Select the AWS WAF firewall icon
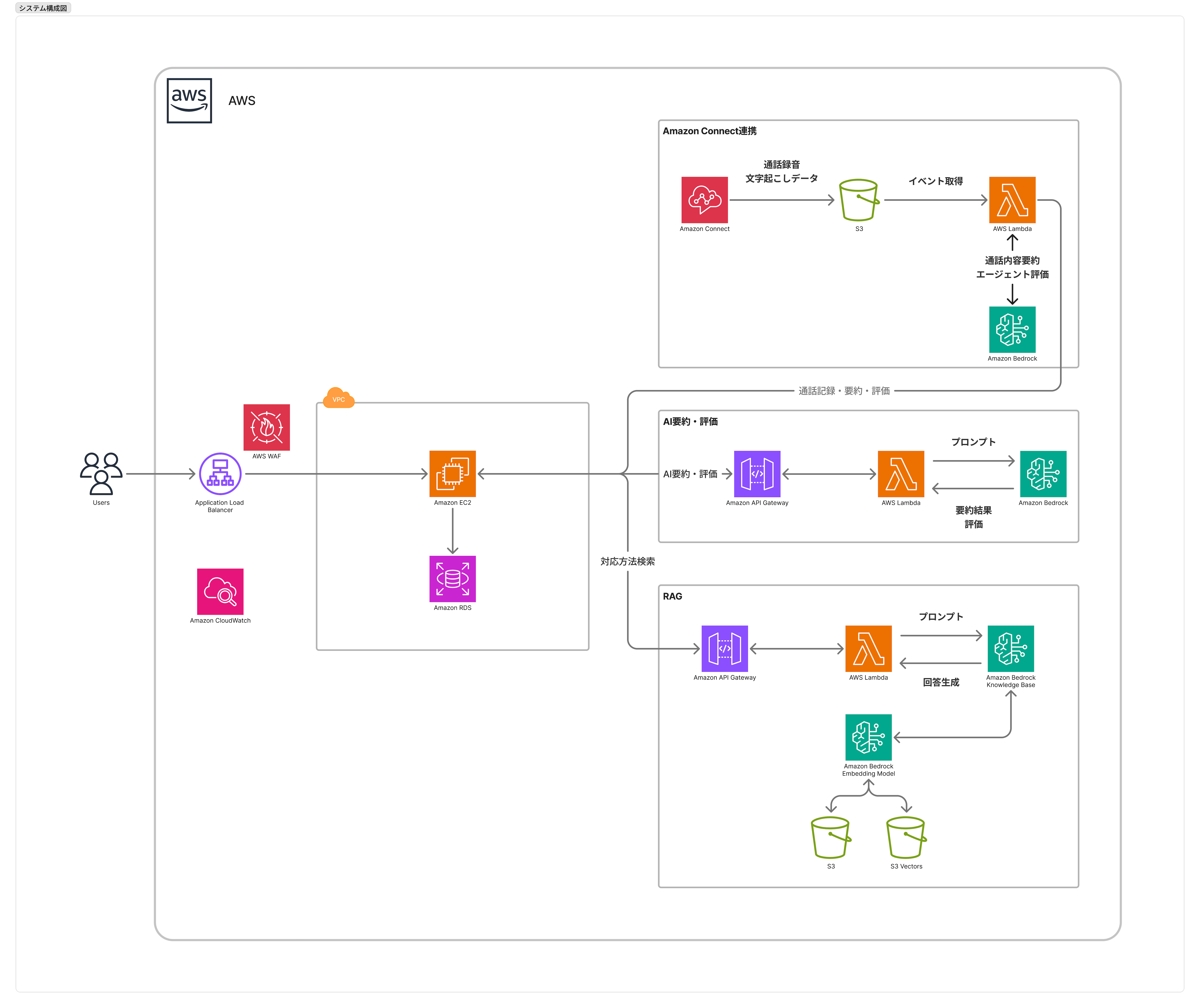The width and height of the screenshot is (1200, 1008). [x=266, y=427]
